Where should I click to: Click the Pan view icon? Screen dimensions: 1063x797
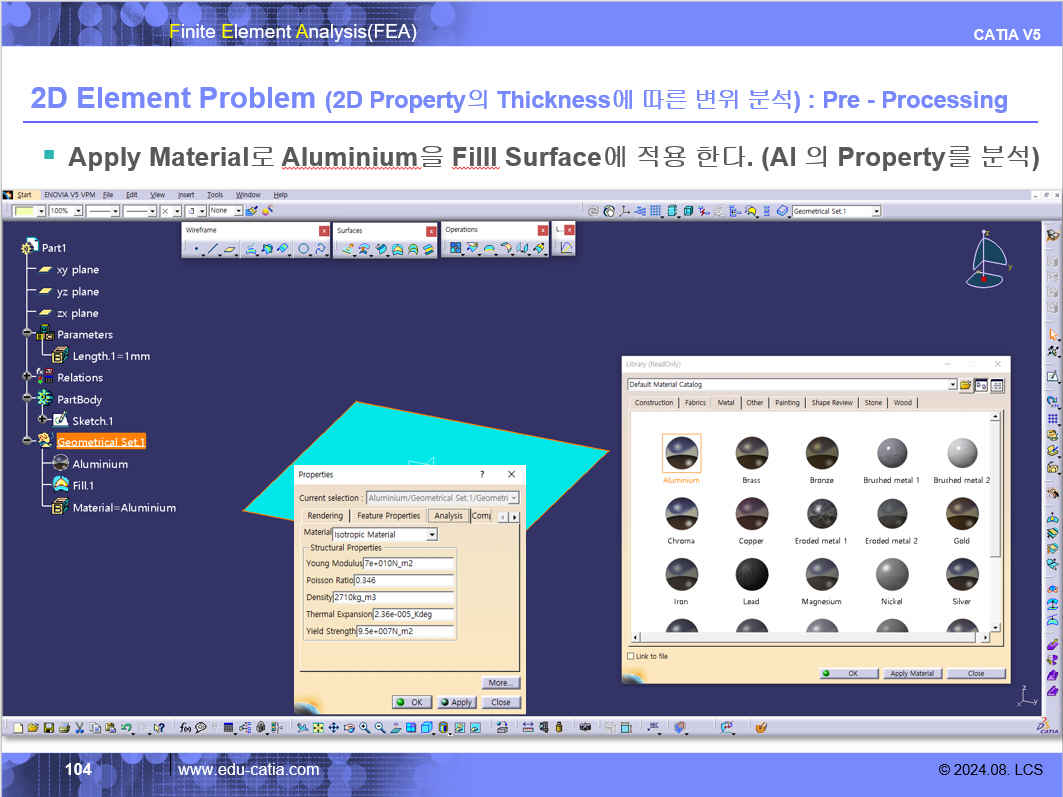tap(334, 728)
